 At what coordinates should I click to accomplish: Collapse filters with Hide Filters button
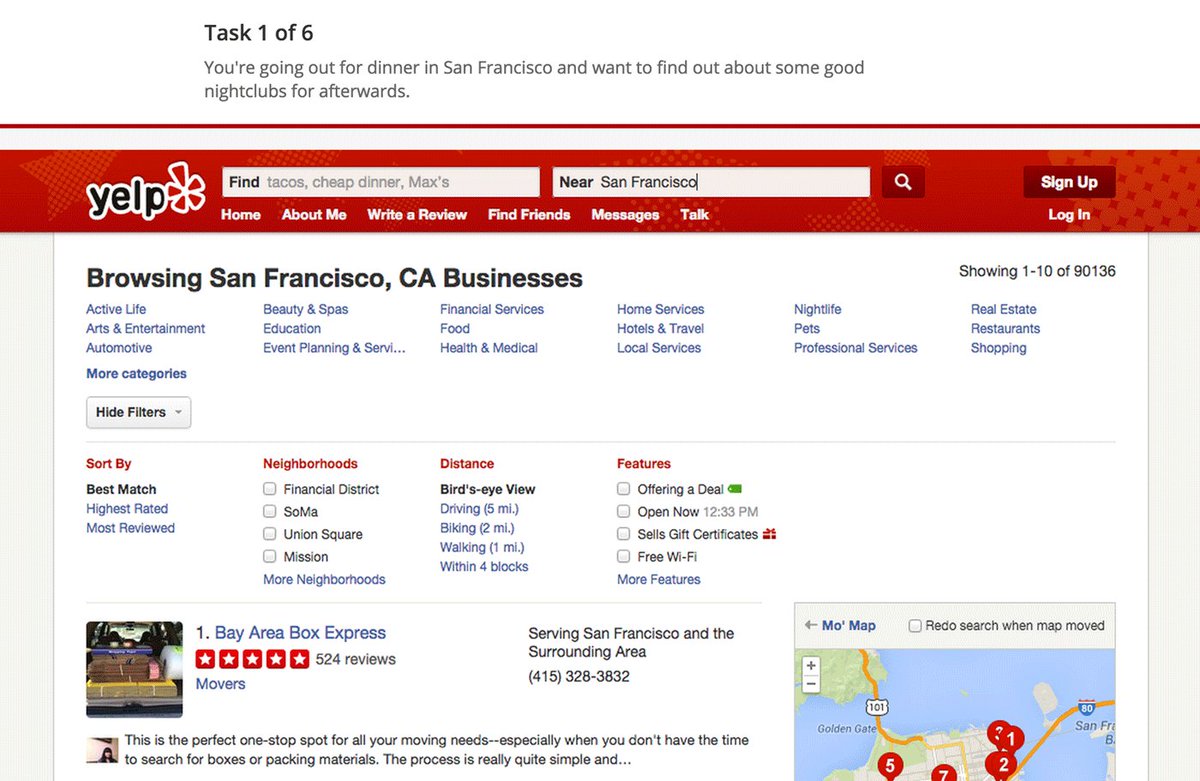coord(138,412)
